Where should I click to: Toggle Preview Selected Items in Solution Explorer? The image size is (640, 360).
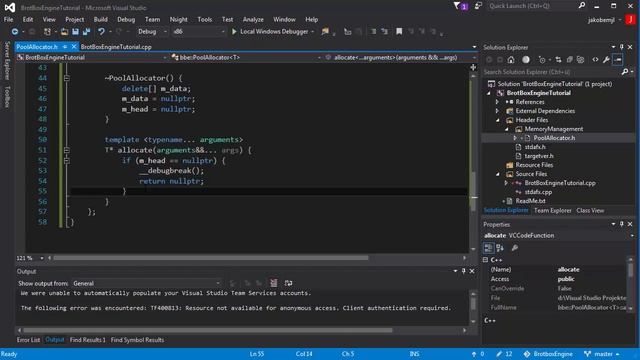(618, 60)
